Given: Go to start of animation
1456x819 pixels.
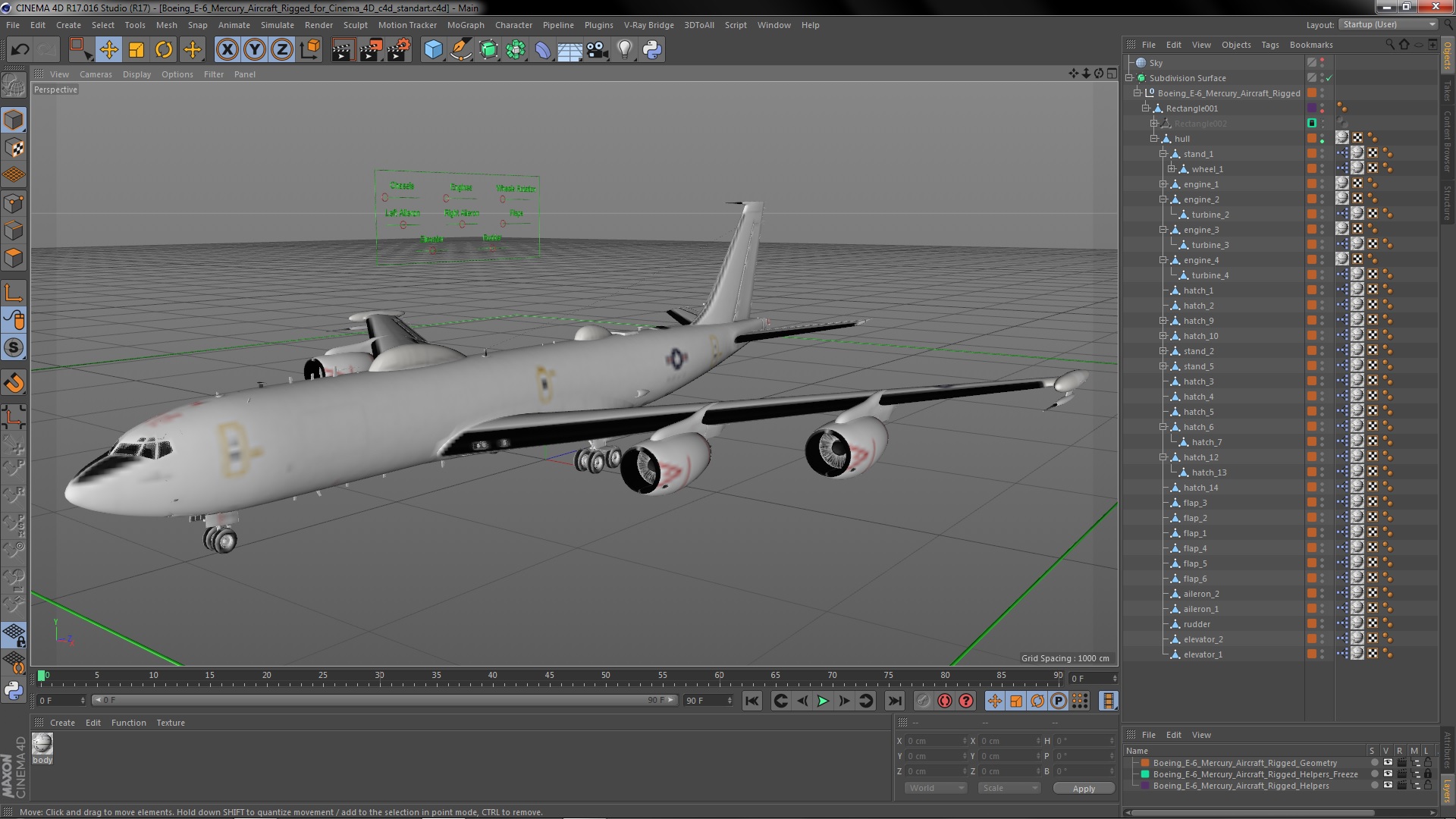Looking at the screenshot, I should pyautogui.click(x=752, y=701).
